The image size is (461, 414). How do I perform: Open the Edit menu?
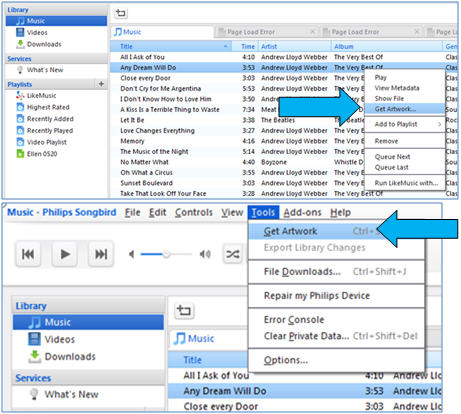157,213
